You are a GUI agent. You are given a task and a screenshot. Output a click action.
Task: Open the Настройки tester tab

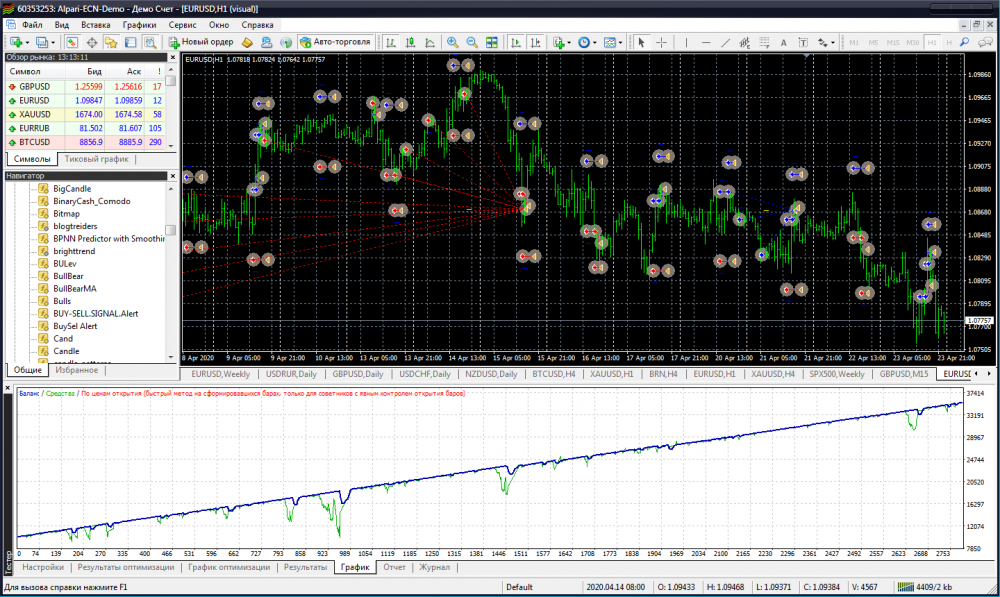pos(43,567)
